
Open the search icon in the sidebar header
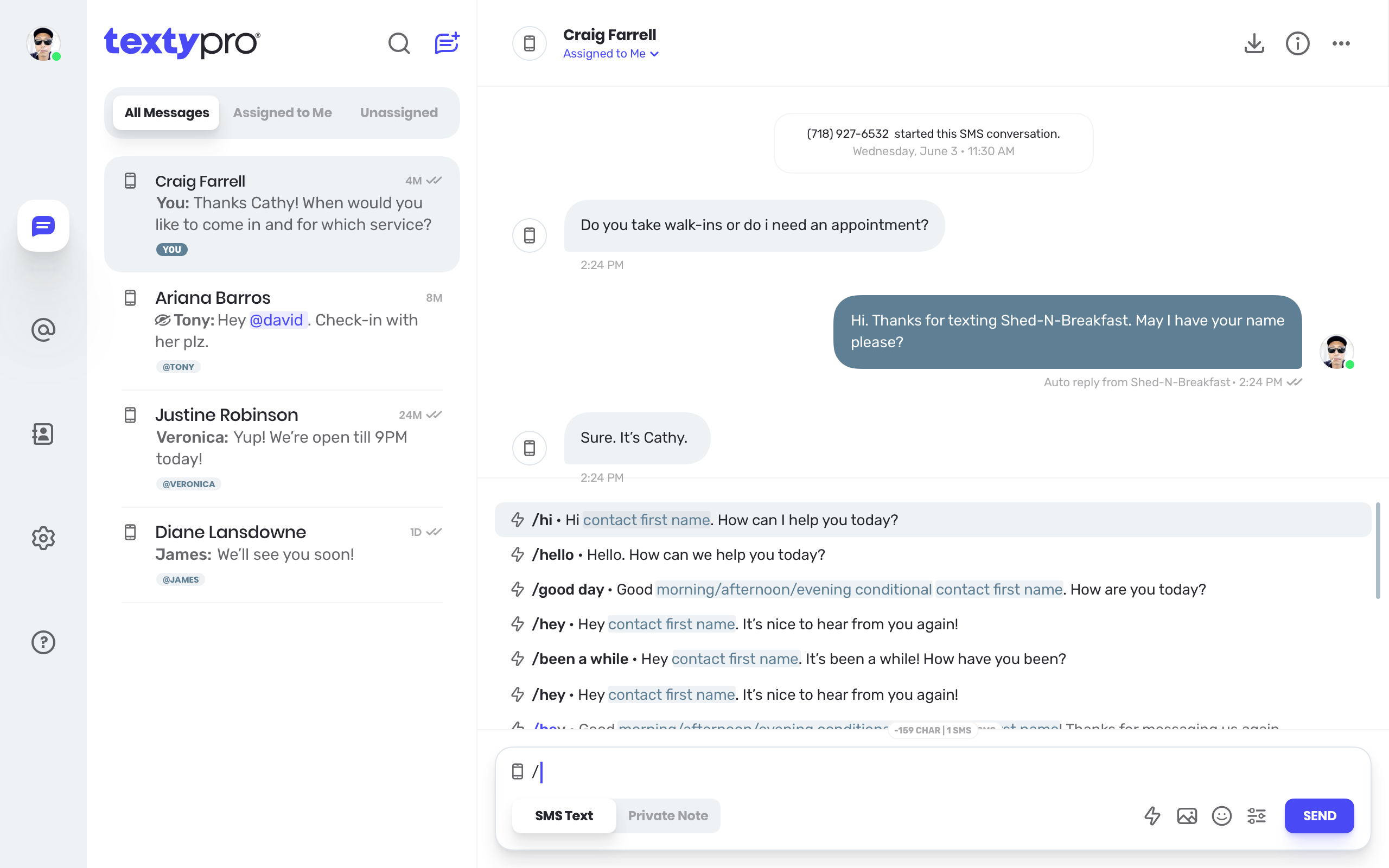(x=399, y=43)
